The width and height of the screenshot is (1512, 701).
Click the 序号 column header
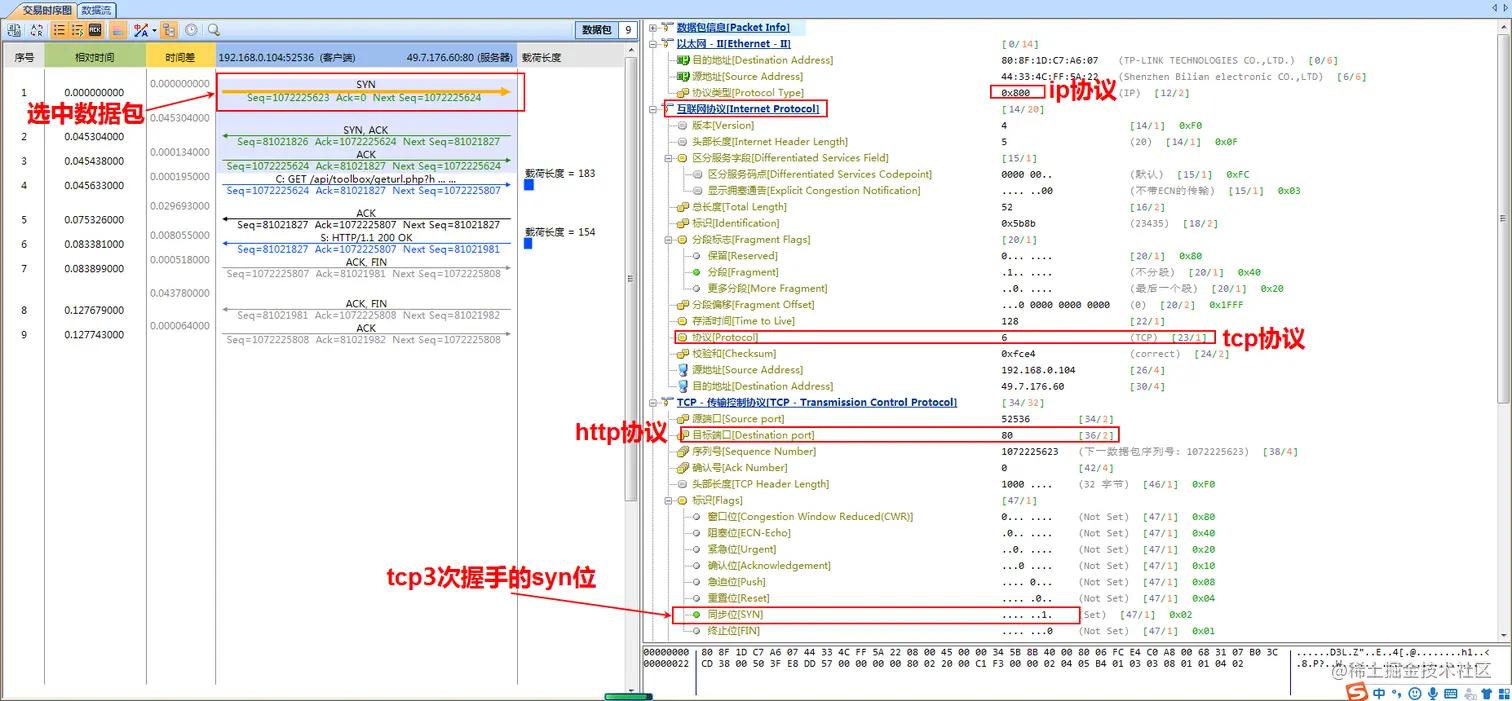tap(24, 57)
